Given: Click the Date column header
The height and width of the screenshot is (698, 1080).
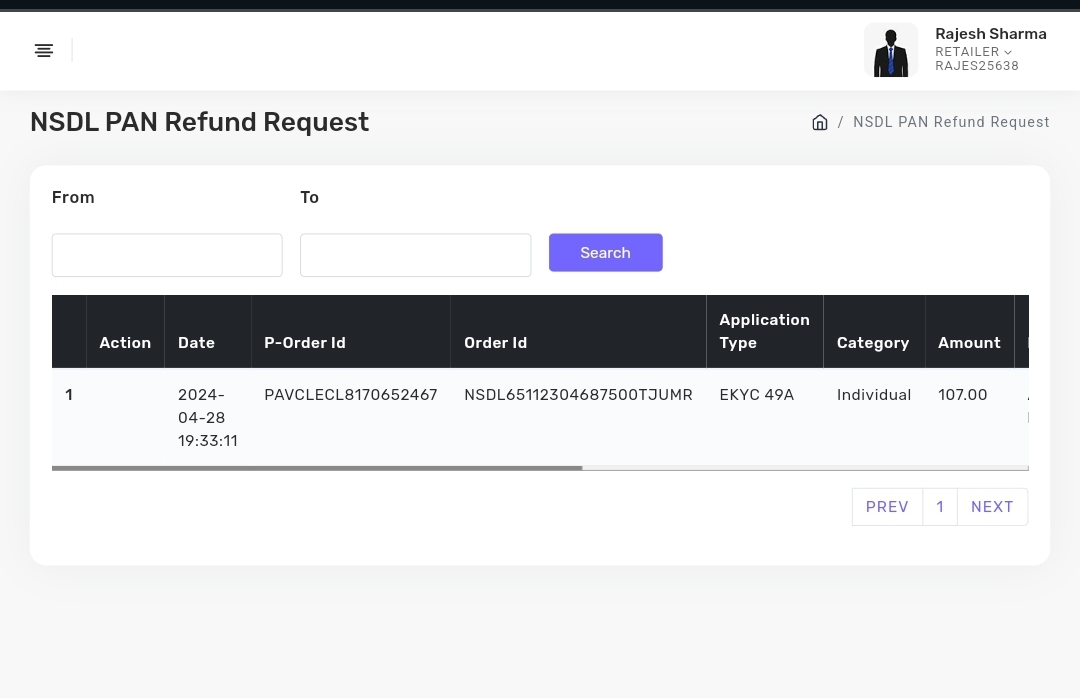Looking at the screenshot, I should (196, 343).
